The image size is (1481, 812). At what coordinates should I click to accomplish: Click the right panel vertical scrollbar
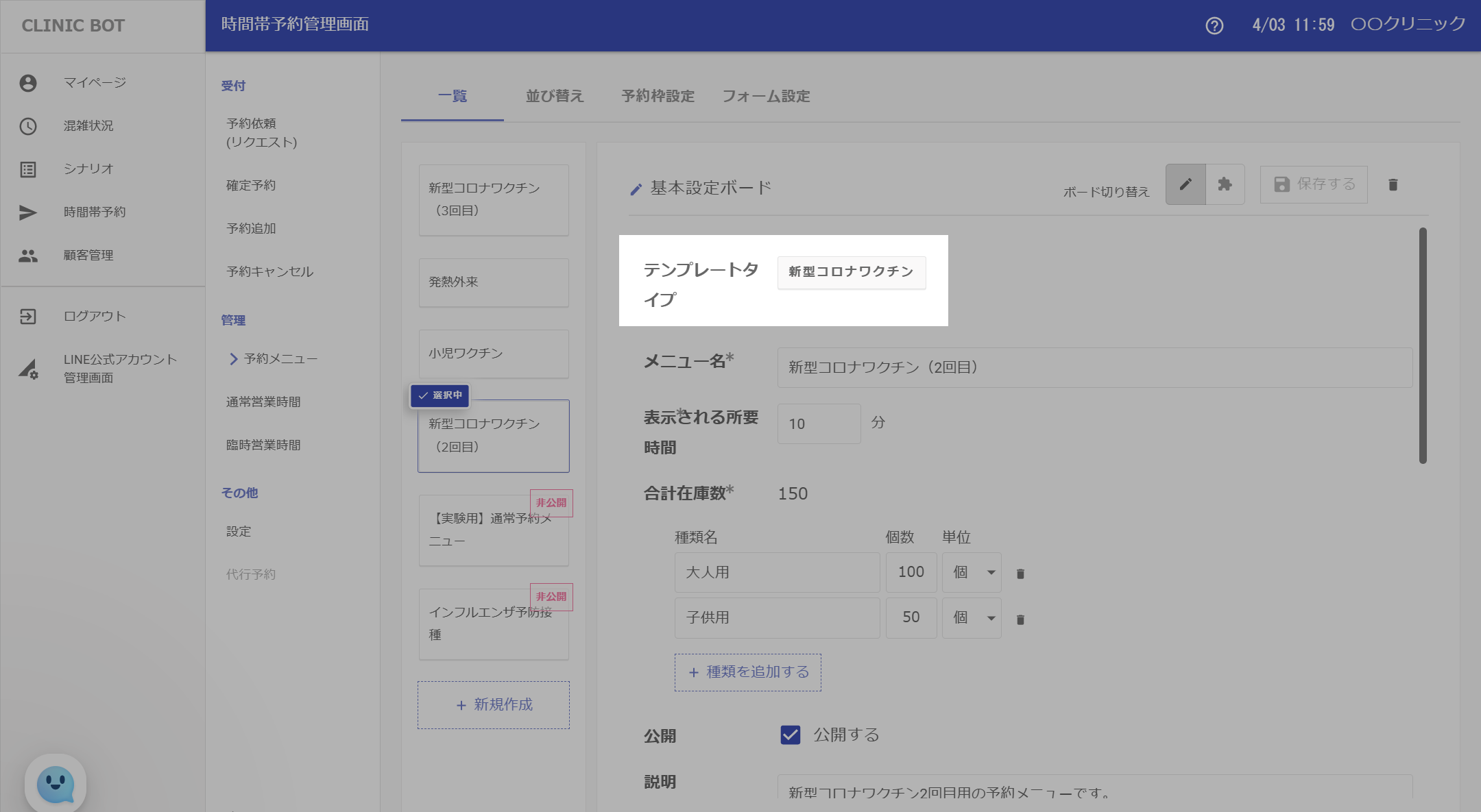[1423, 346]
